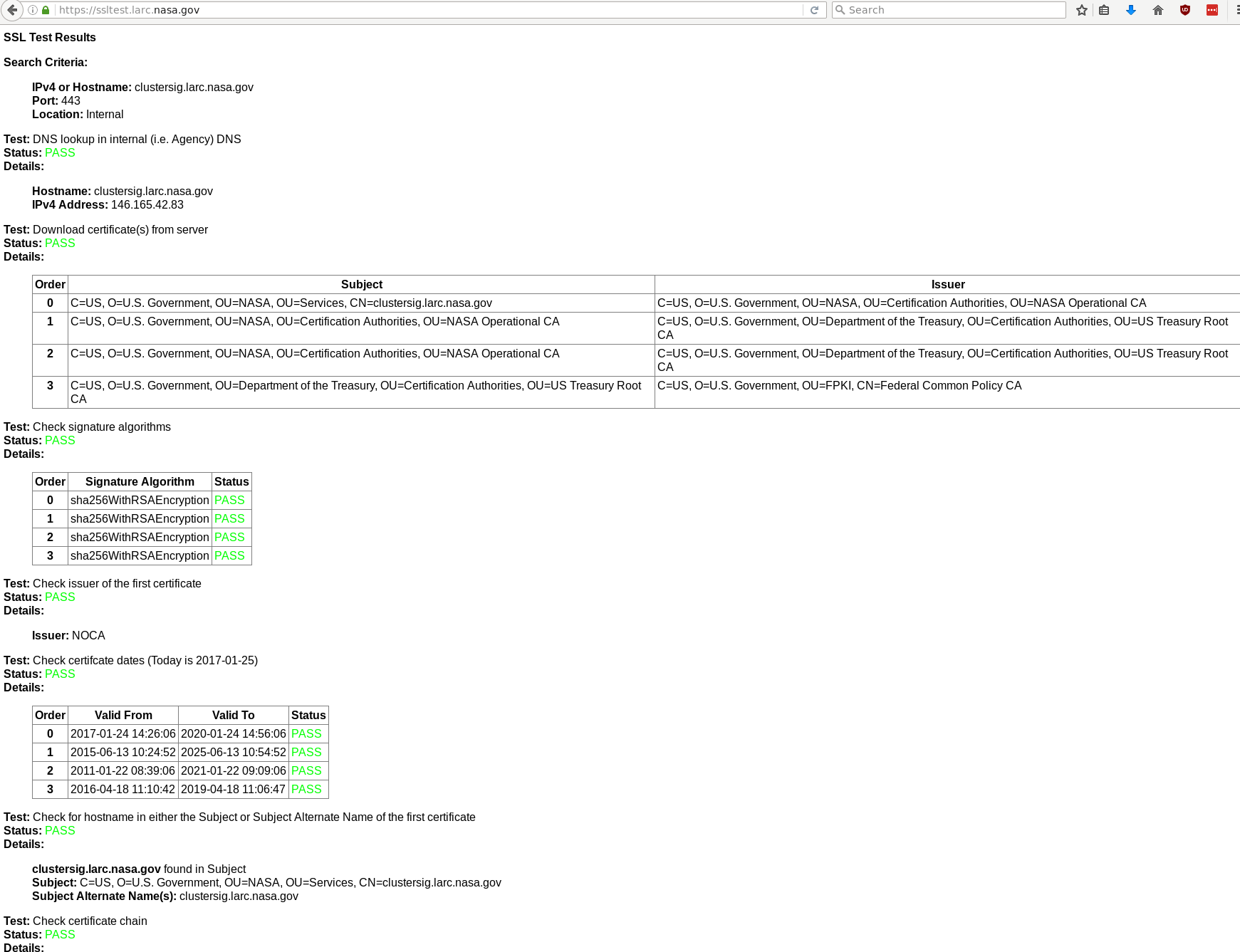Screen dimensions: 1240x952
Task: Select sha256WithRSAEncryption in order 3 row
Action: [140, 555]
